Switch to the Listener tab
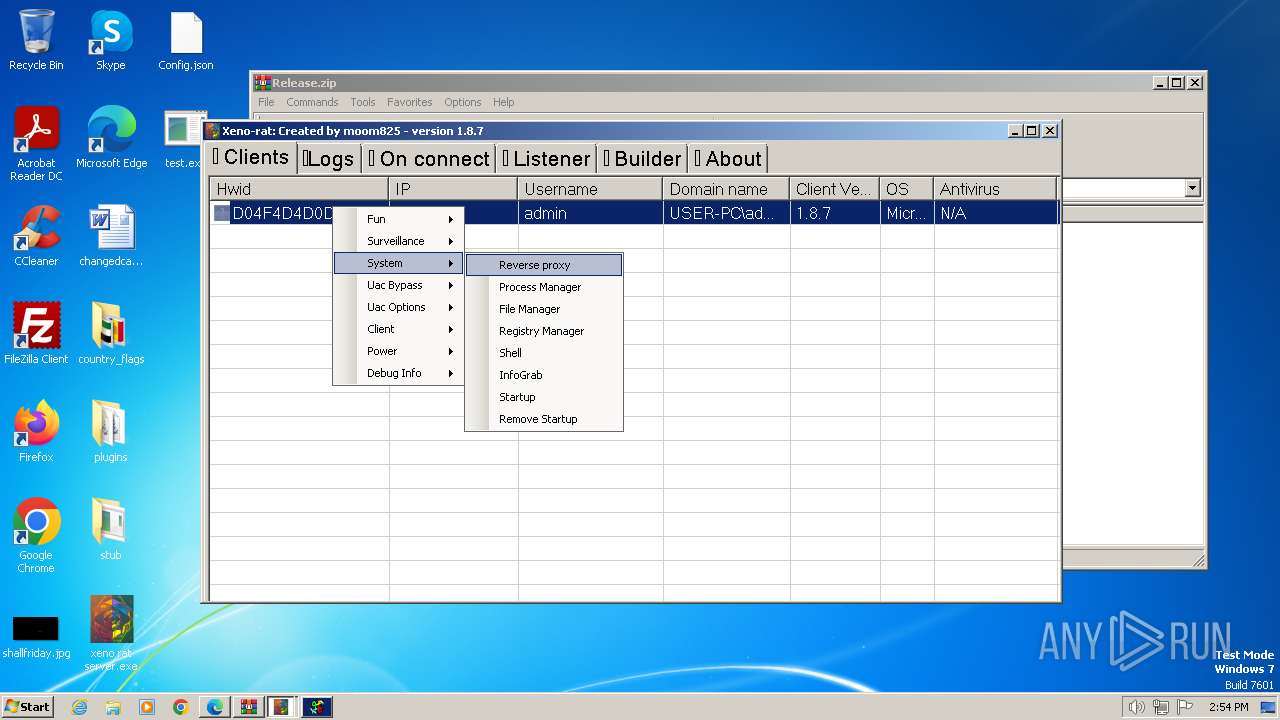 click(x=546, y=159)
